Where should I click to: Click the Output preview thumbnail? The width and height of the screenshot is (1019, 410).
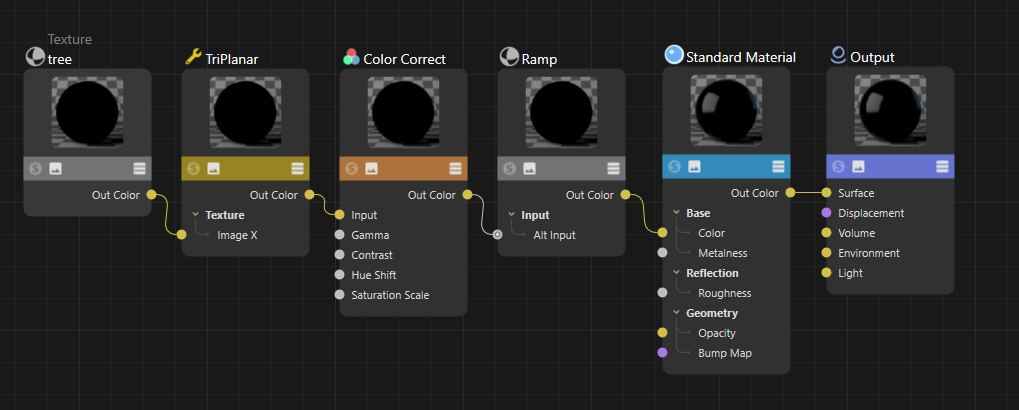890,110
